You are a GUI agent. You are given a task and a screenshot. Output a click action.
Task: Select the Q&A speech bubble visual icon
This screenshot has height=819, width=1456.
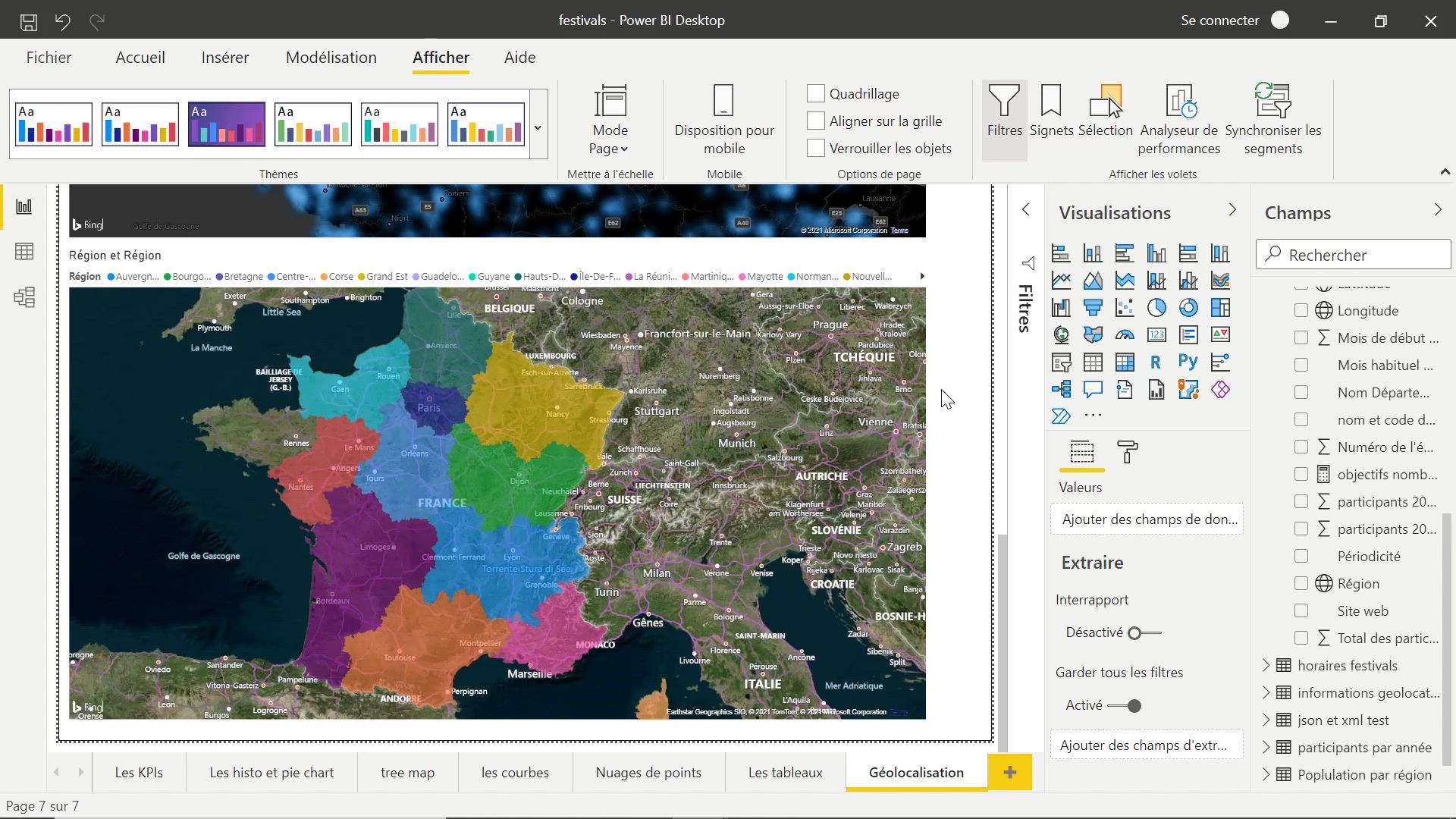1093,390
